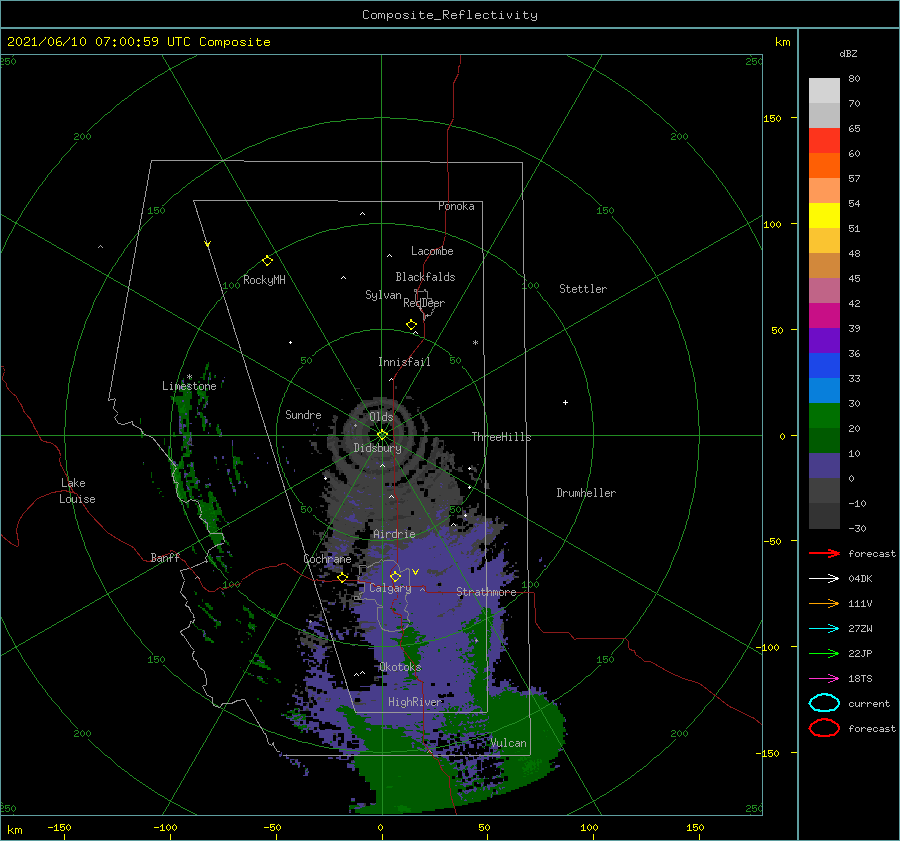The width and height of the screenshot is (900, 841).
Task: Select the Airdrie label
Action: [x=394, y=534]
